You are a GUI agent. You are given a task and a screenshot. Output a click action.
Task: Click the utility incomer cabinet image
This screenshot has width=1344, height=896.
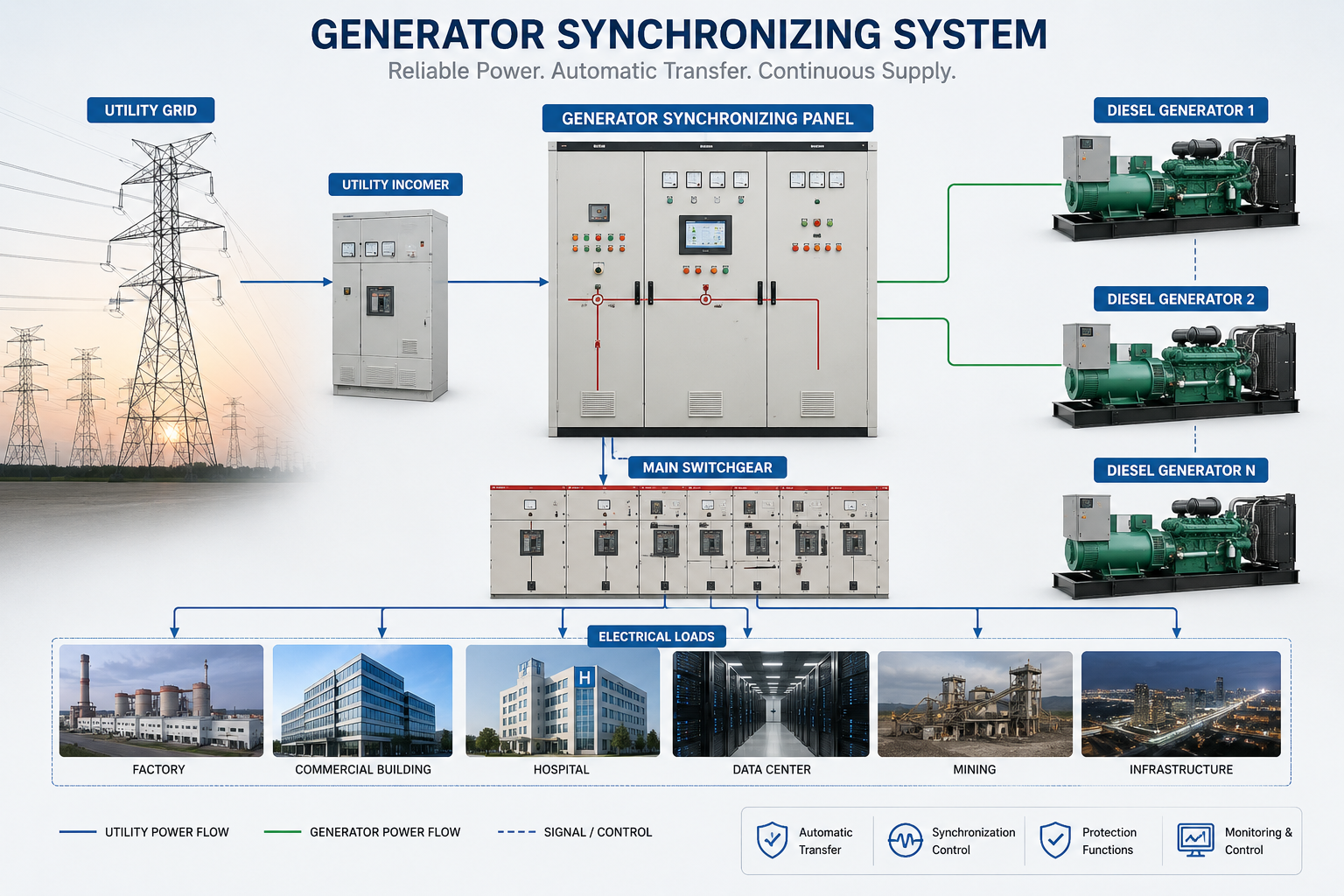[x=390, y=305]
